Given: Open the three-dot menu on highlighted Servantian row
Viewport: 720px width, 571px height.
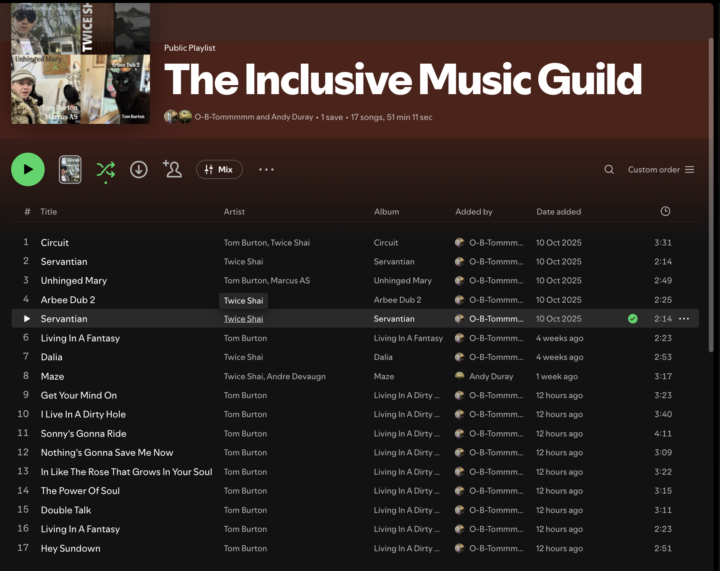Looking at the screenshot, I should [x=684, y=319].
